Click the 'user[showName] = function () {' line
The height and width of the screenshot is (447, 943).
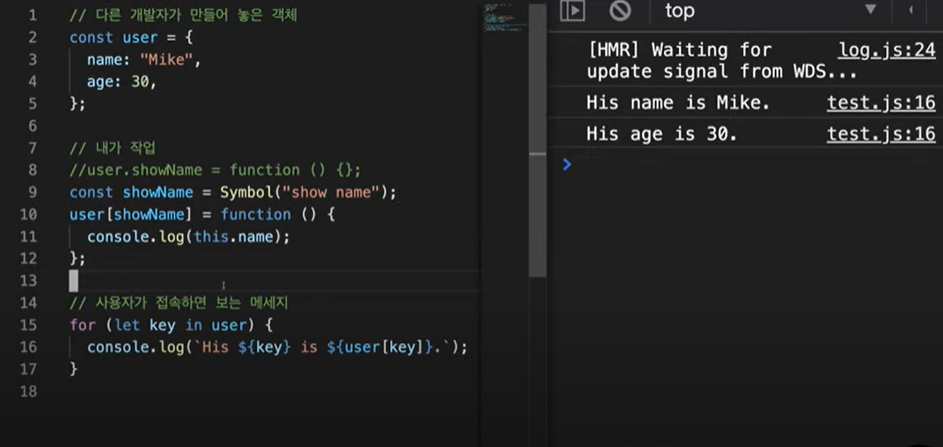coord(202,215)
